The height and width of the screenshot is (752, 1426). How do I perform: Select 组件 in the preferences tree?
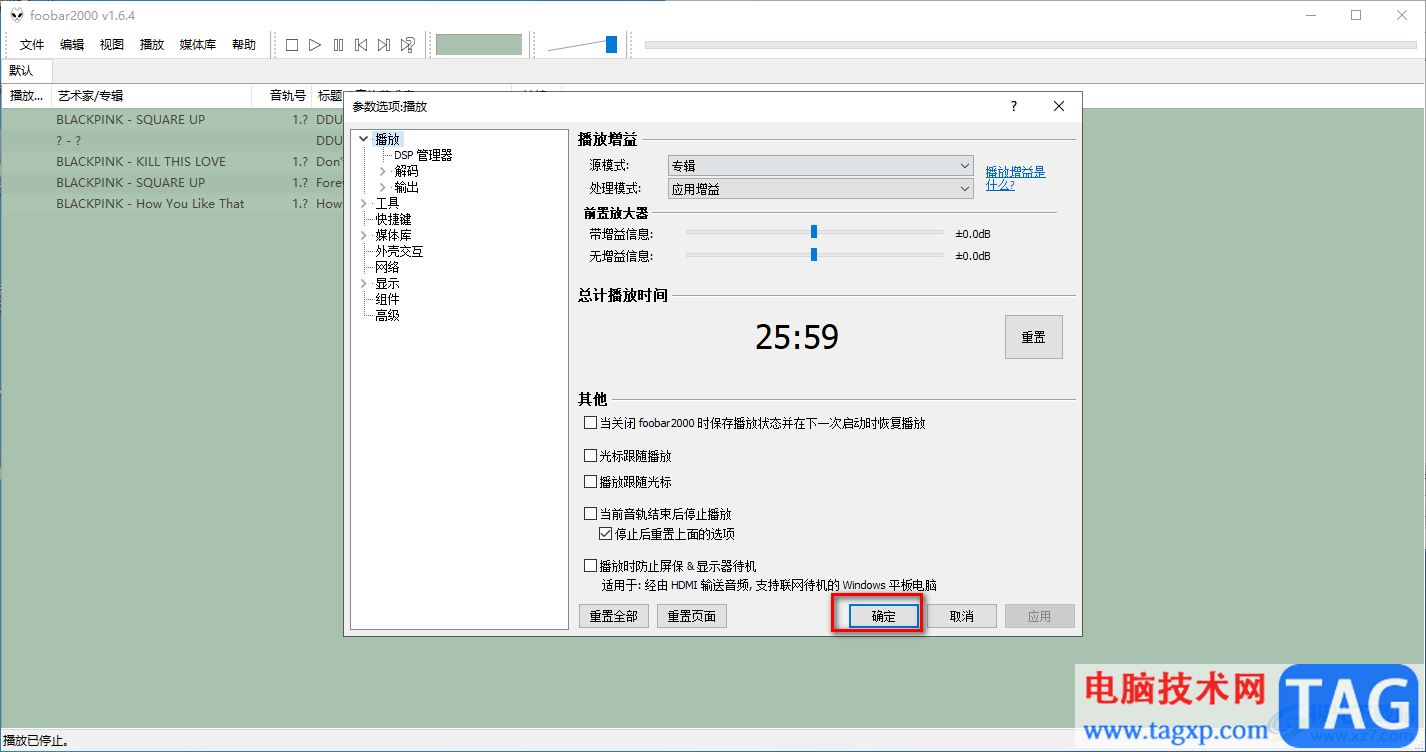coord(387,300)
